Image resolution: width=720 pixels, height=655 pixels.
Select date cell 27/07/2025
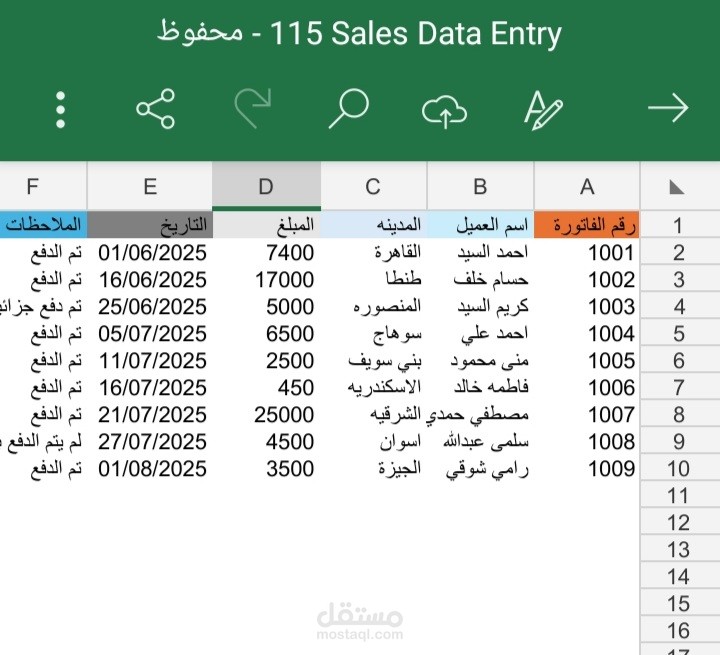[150, 441]
